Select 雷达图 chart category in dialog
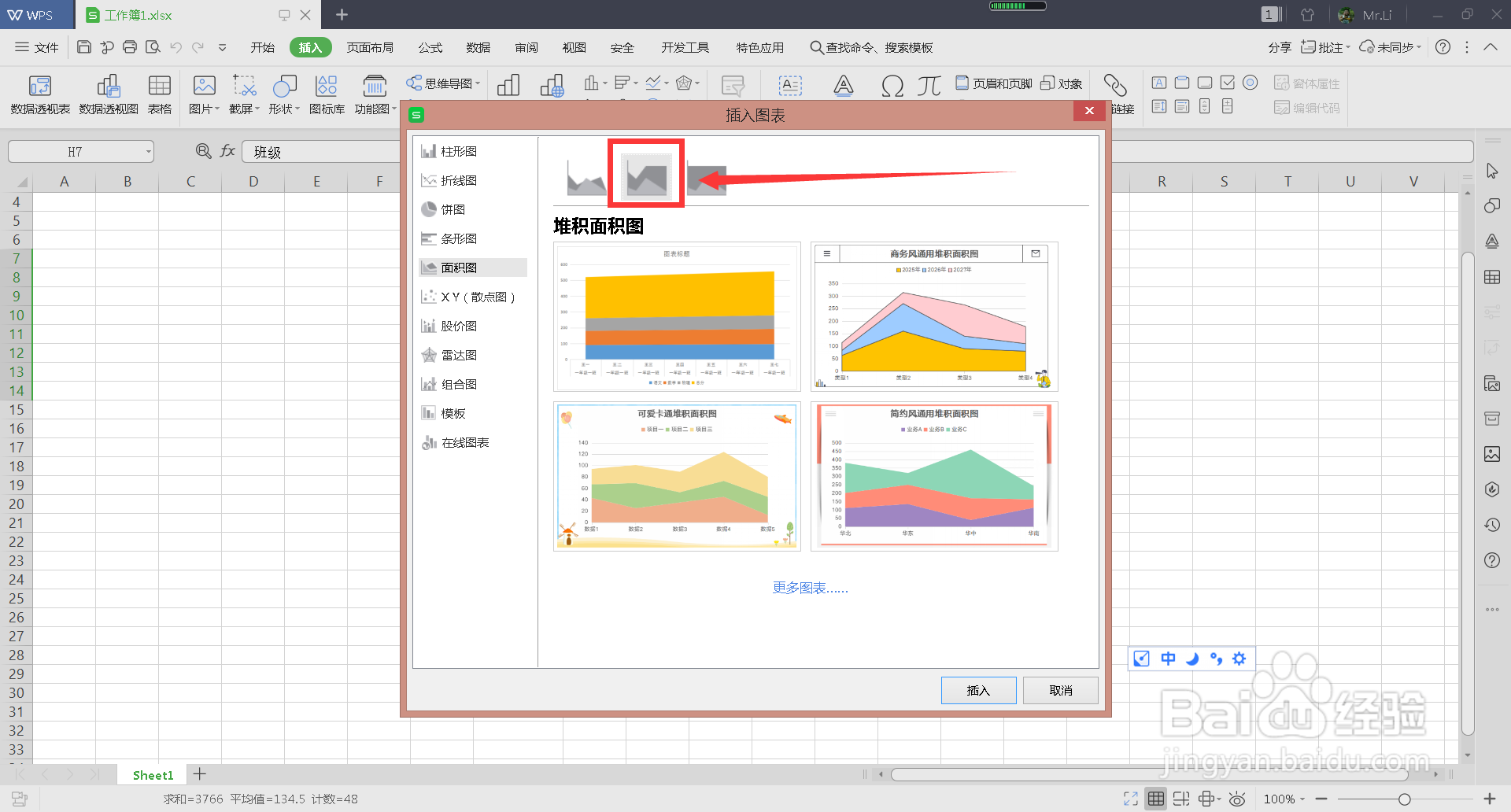 coord(473,355)
